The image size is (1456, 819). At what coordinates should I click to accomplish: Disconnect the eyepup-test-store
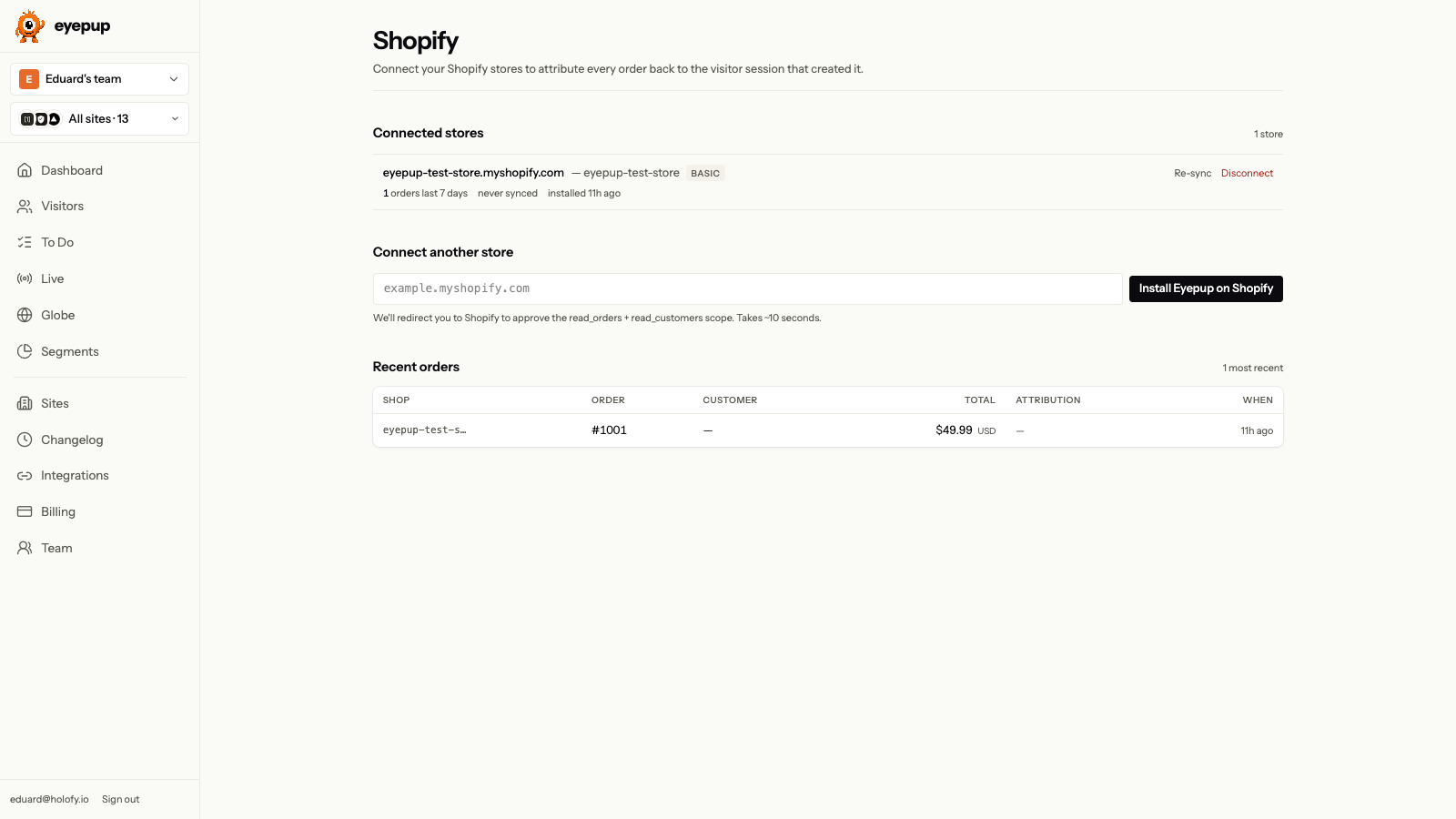click(1247, 173)
